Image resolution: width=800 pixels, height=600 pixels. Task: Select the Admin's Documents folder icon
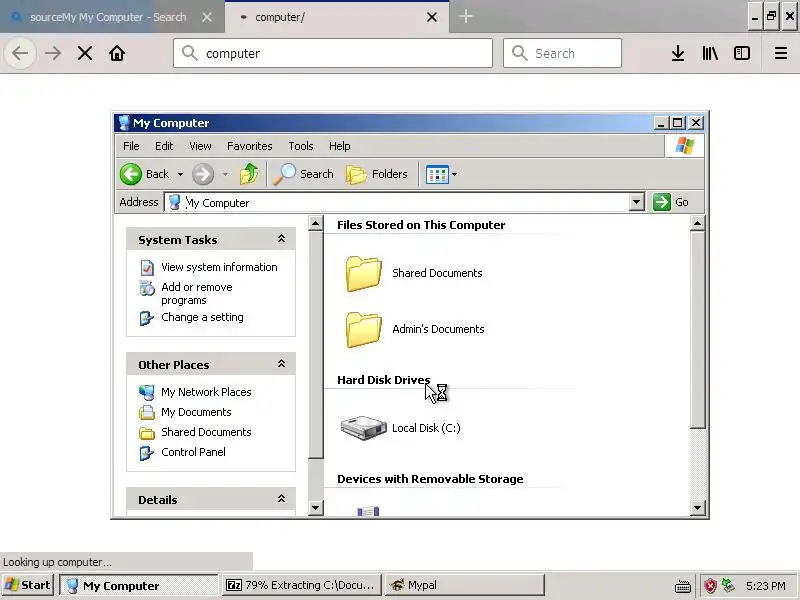point(363,330)
